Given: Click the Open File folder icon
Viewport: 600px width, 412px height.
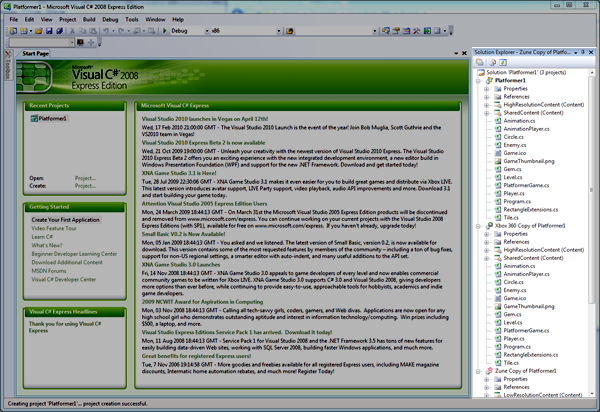Looking at the screenshot, I should coord(39,31).
